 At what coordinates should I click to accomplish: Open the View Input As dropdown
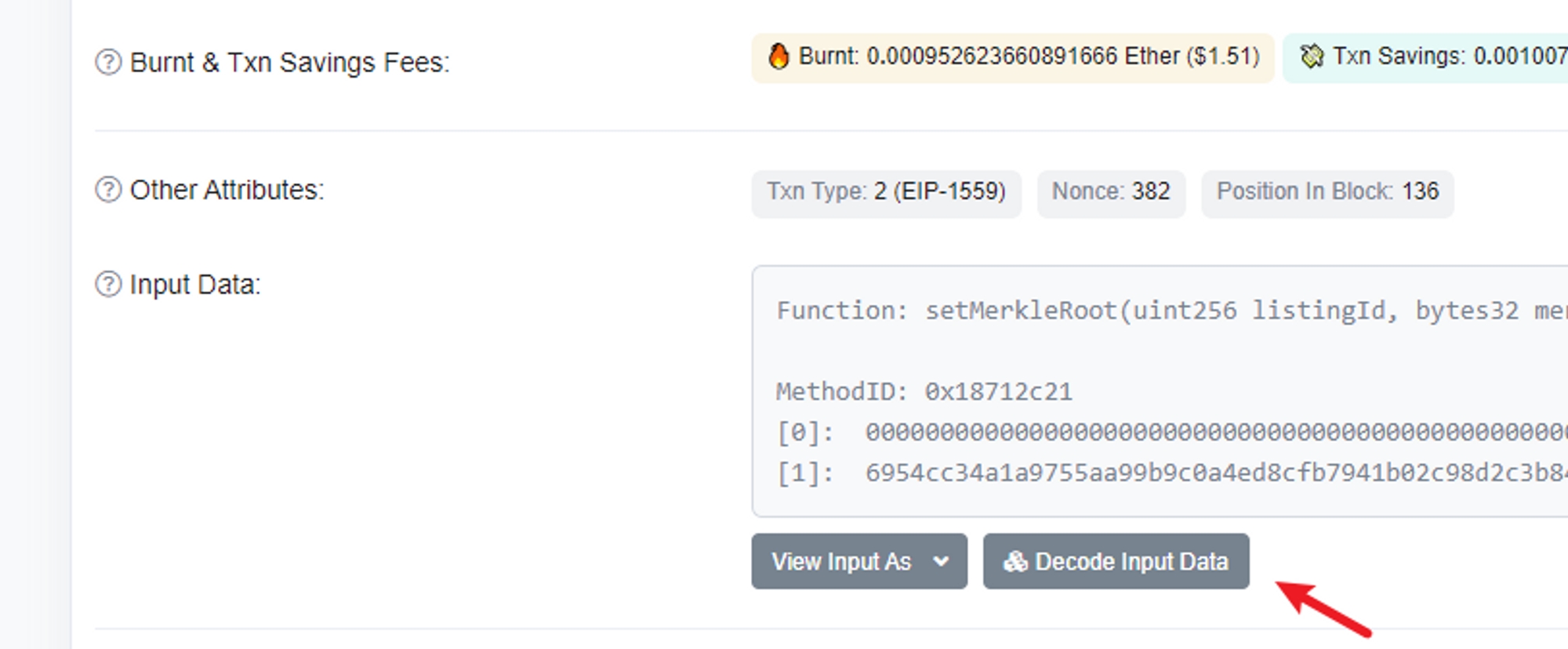(x=858, y=562)
